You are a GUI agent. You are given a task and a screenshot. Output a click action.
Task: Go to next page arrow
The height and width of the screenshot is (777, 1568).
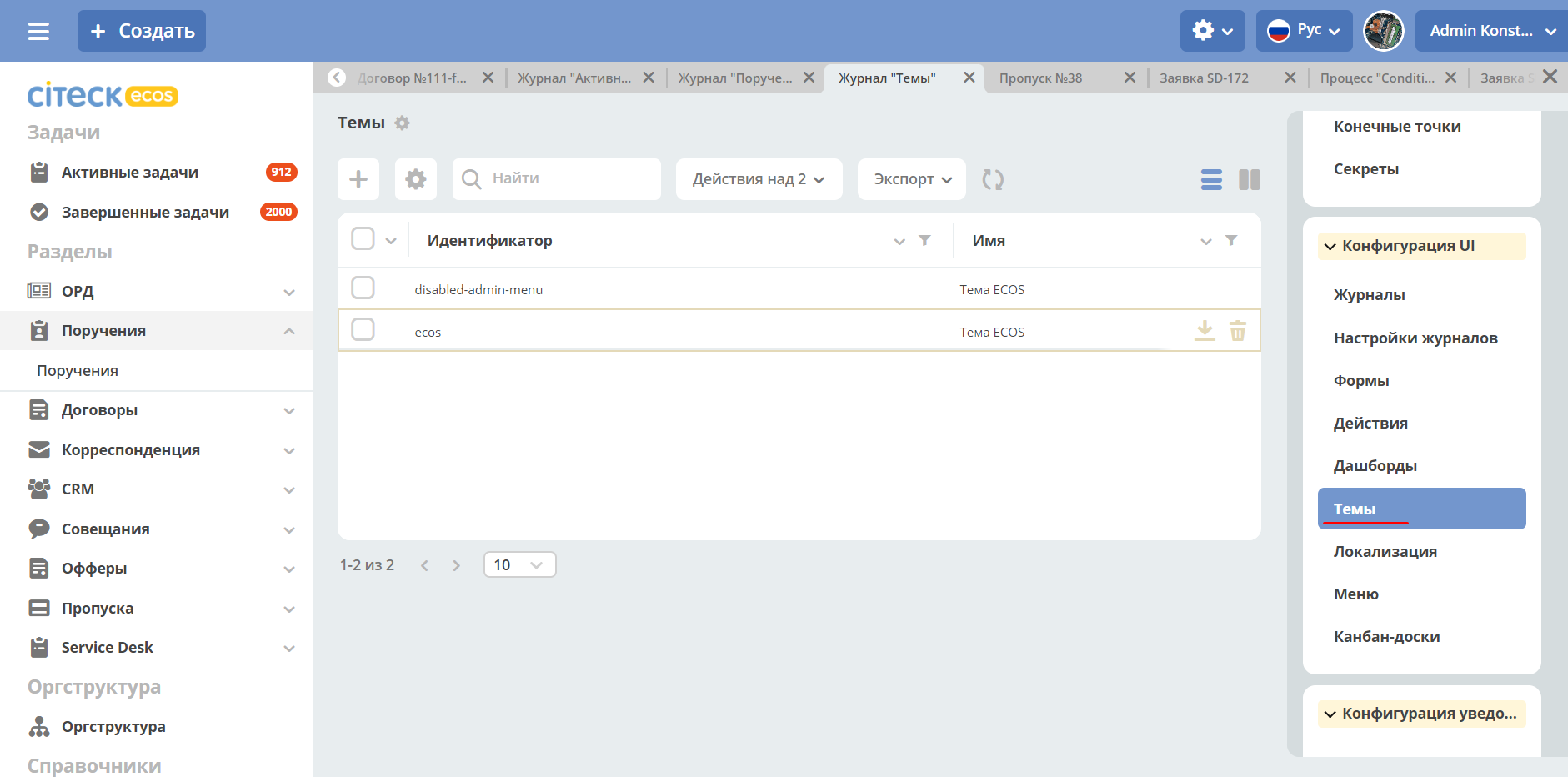[456, 565]
